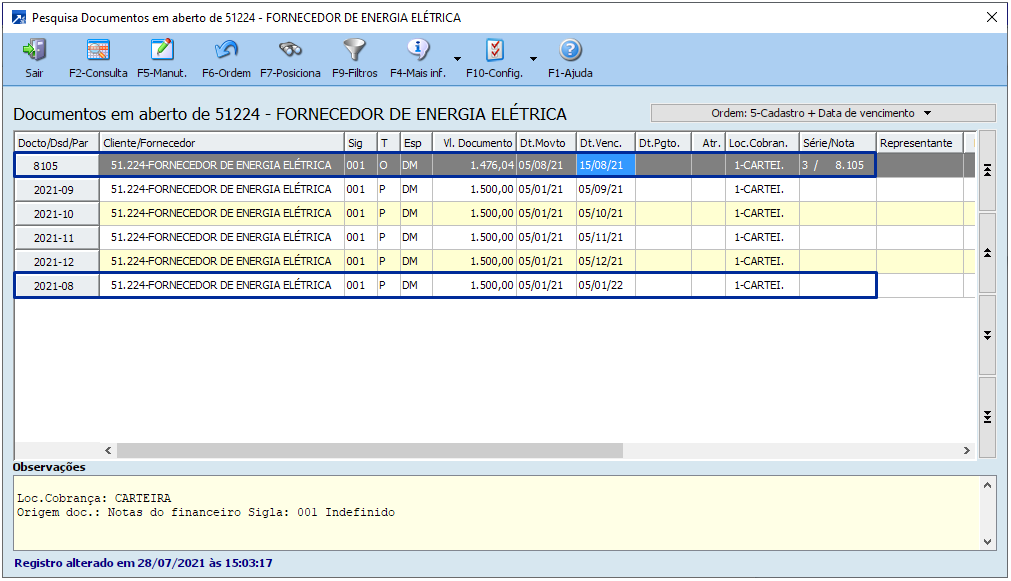Expand the arrow beside F4-Mais inf.
The width and height of the screenshot is (1011, 581).
pyautogui.click(x=457, y=58)
